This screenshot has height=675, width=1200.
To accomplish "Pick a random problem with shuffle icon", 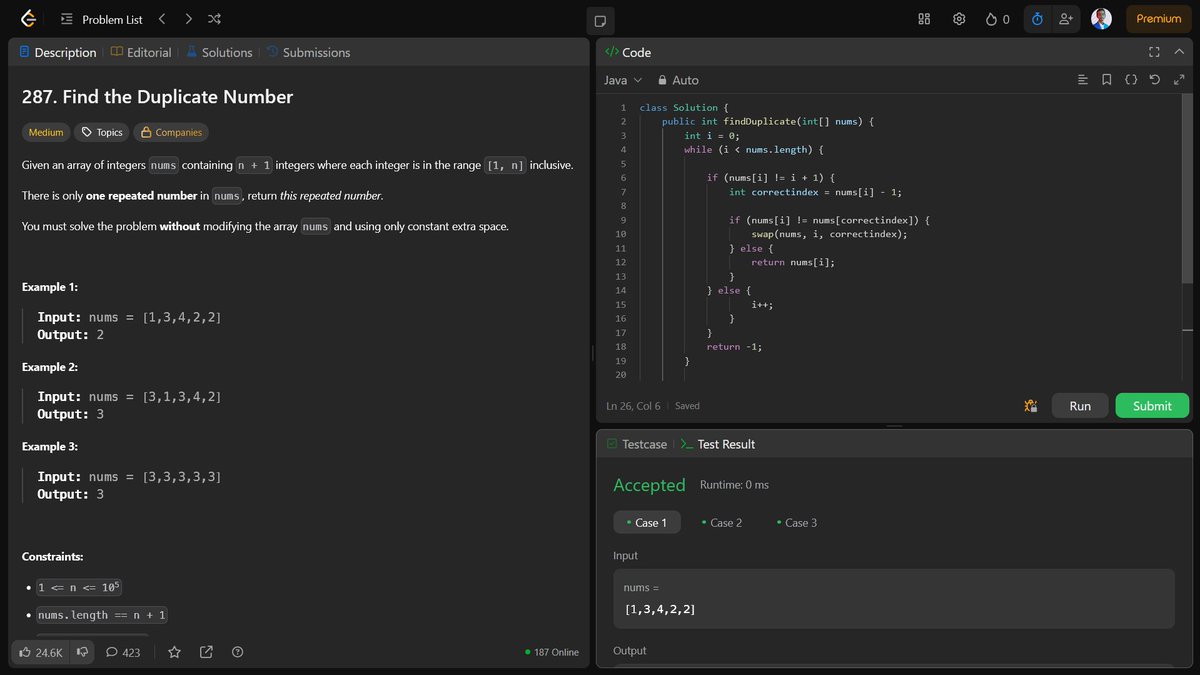I will pyautogui.click(x=214, y=19).
